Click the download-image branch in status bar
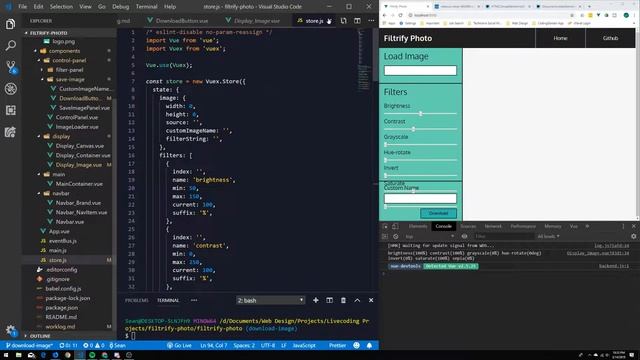The width and height of the screenshot is (640, 360). (29, 345)
